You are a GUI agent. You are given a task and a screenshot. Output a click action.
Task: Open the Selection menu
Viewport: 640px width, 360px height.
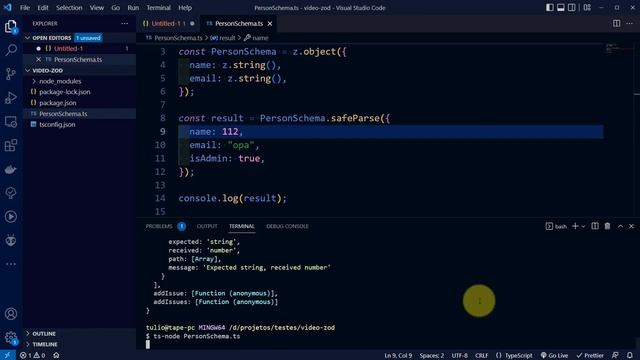tap(69, 8)
